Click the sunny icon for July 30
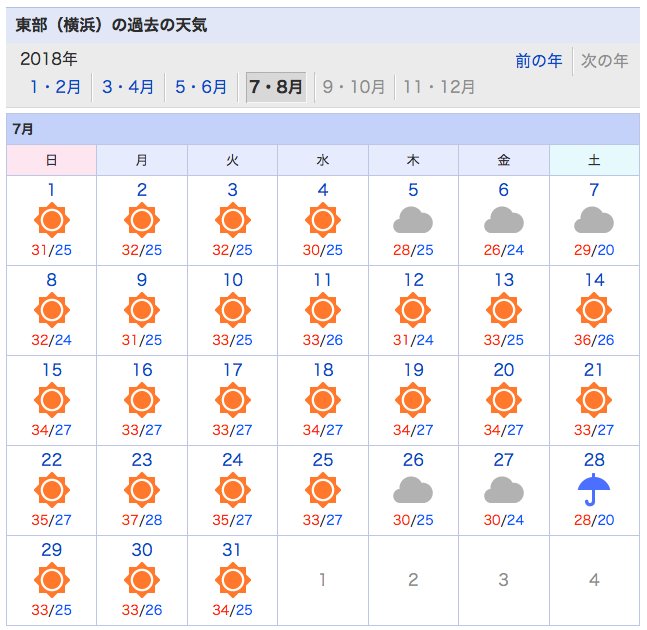This screenshot has width=647, height=630. (x=142, y=580)
